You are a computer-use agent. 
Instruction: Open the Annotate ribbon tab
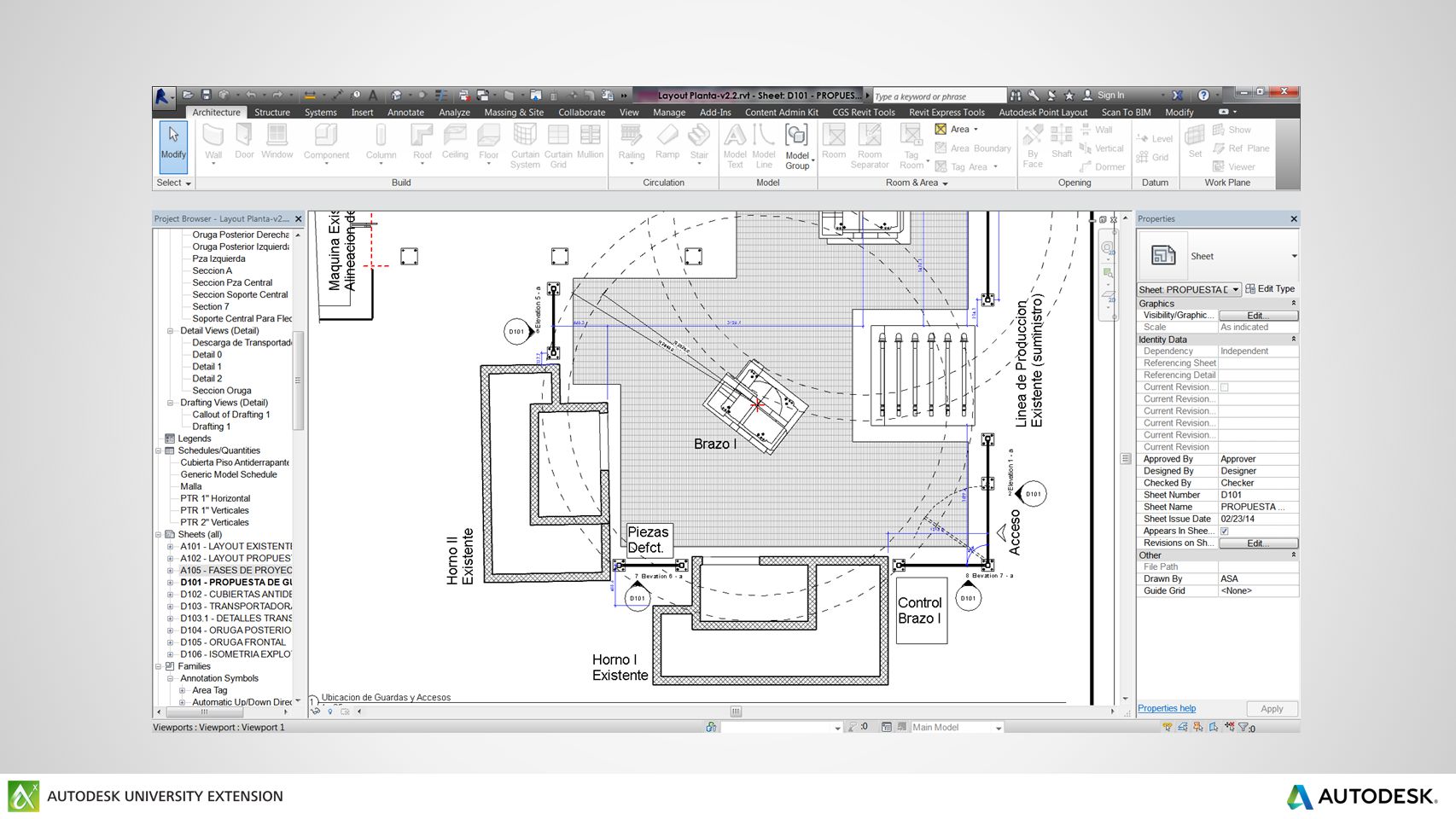405,113
